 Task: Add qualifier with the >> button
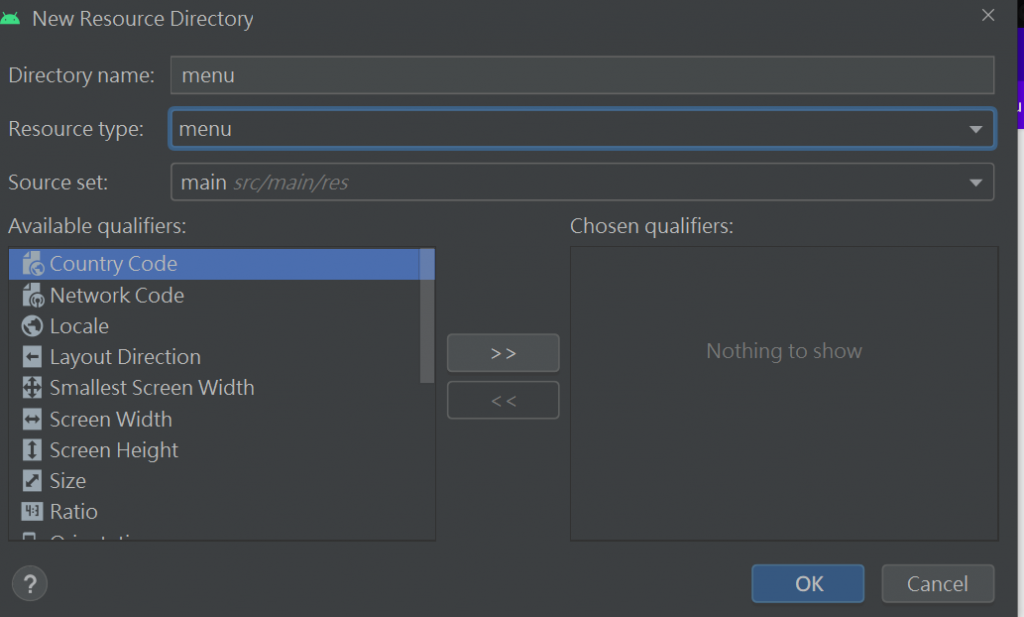click(x=503, y=353)
